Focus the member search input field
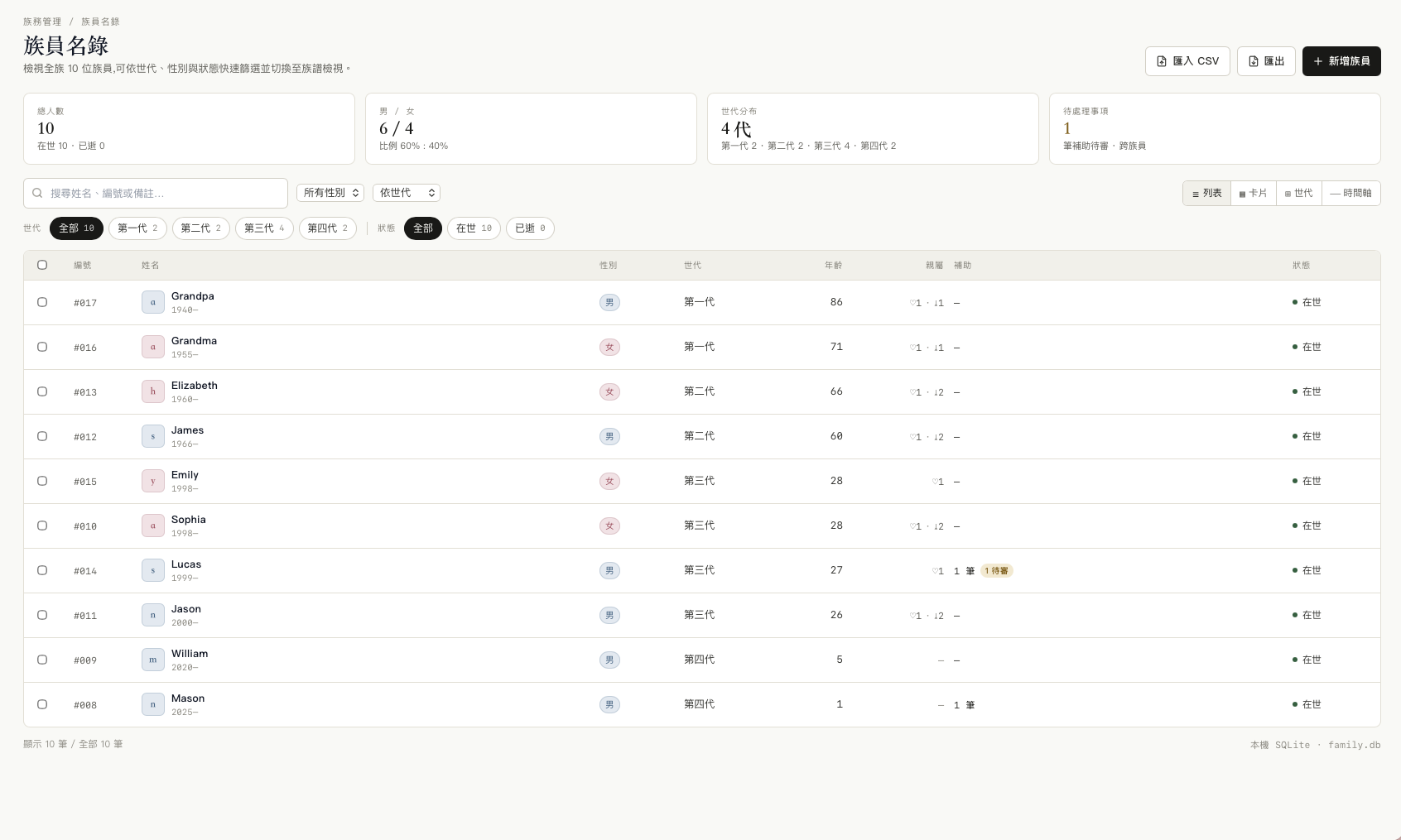The image size is (1401, 840). point(156,193)
